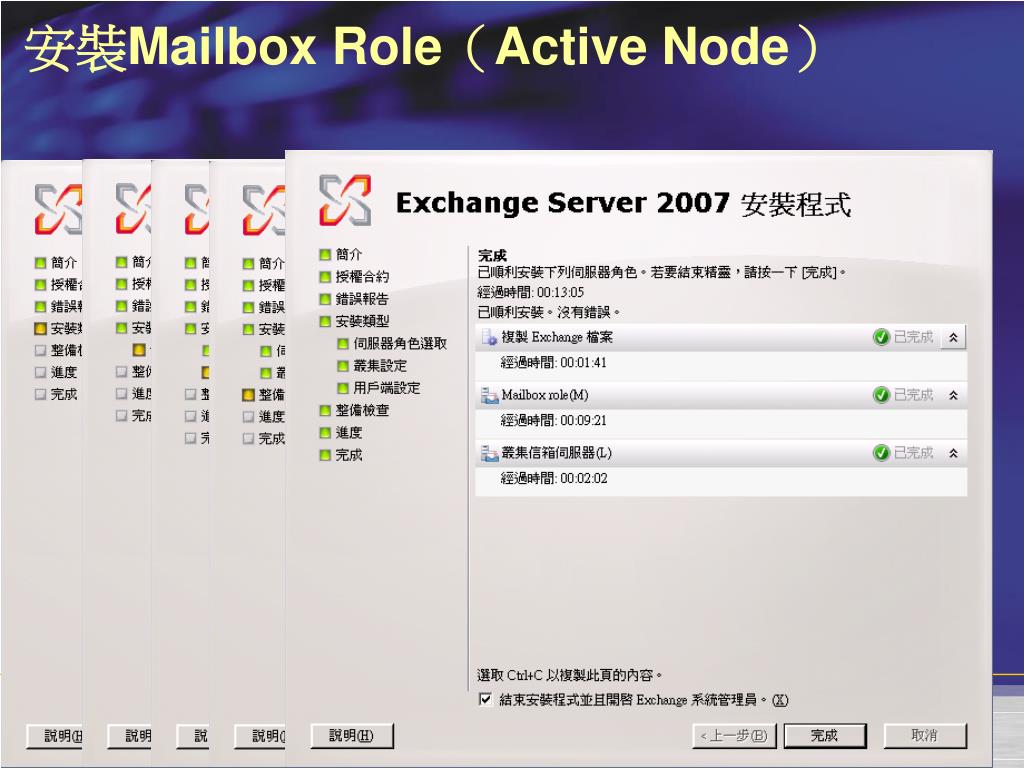This screenshot has width=1024, height=768.
Task: Click green 簡介 marker in leftmost background window
Action: point(40,263)
